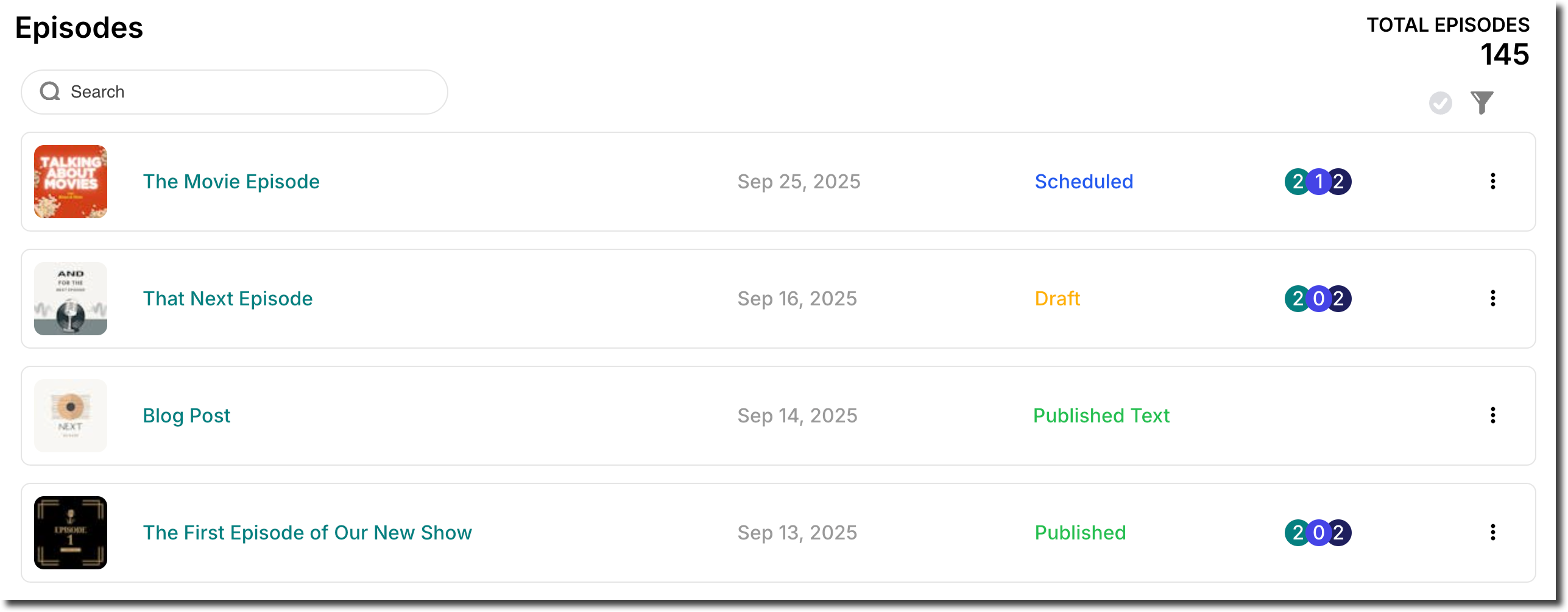1568x612 pixels.
Task: Click blue 0 badge on That Next Episode
Action: (1319, 299)
